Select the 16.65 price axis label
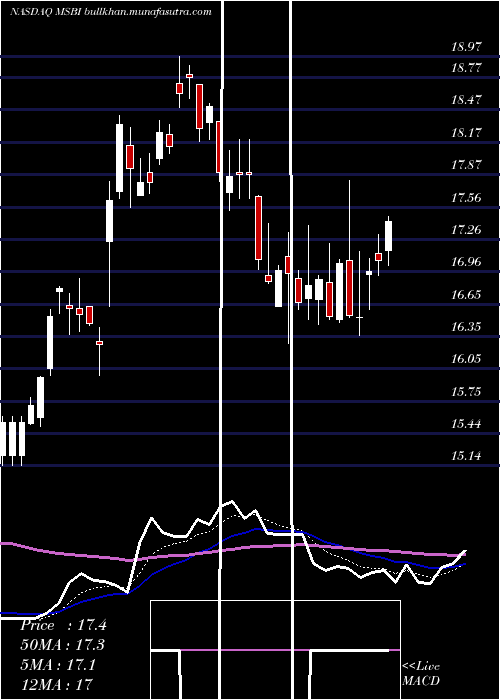Image resolution: width=500 pixels, height=700 pixels. (467, 295)
